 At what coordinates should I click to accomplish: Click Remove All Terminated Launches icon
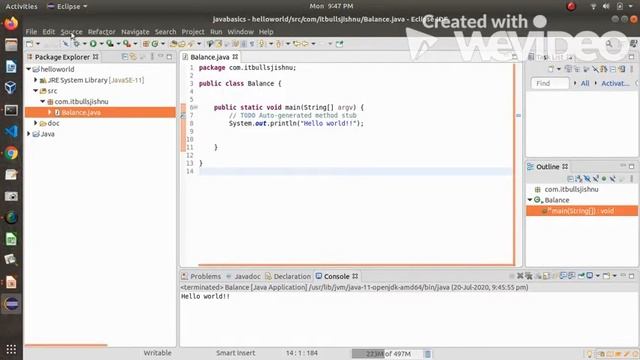pos(529,276)
